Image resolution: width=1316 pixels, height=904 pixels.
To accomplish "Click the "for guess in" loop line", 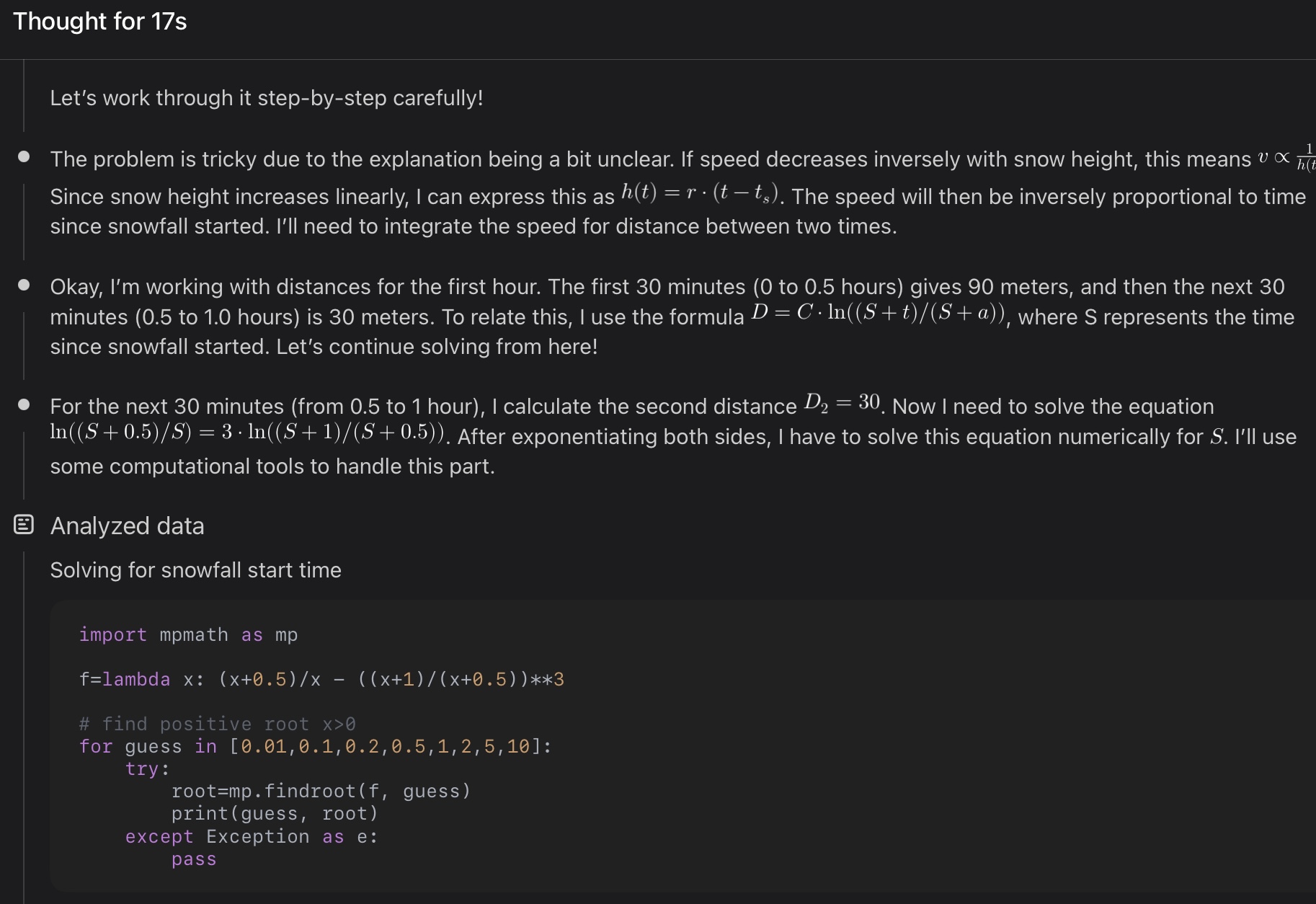I will [x=315, y=746].
